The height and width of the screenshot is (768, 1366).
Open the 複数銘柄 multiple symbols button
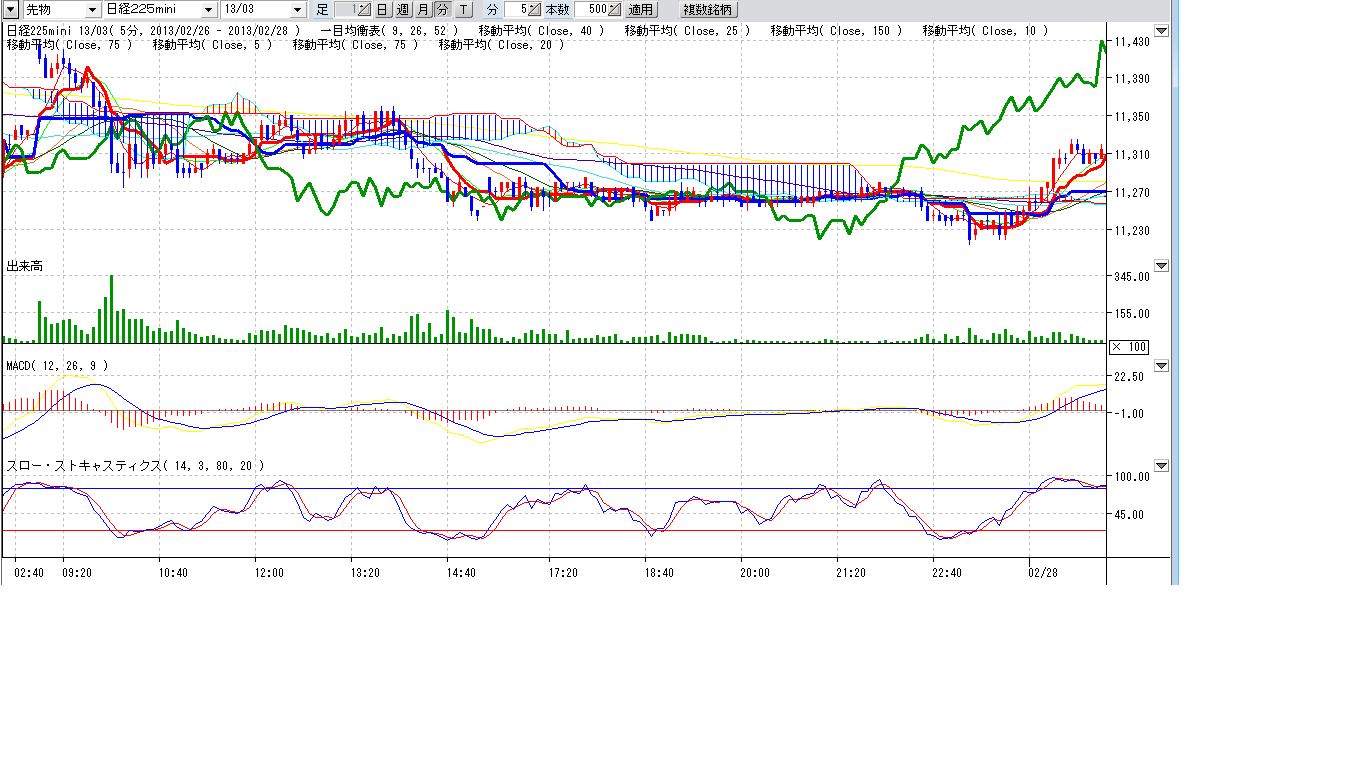point(707,9)
